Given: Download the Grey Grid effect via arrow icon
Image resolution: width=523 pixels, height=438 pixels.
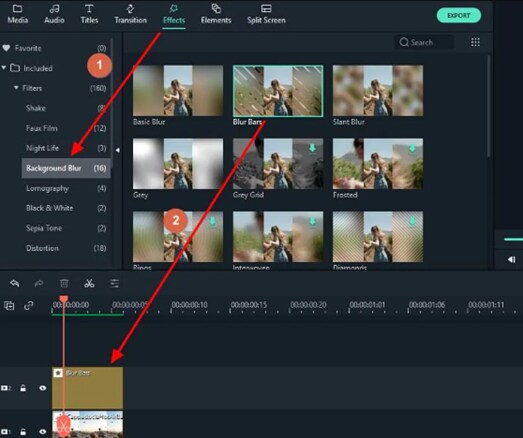Looking at the screenshot, I should (x=312, y=148).
